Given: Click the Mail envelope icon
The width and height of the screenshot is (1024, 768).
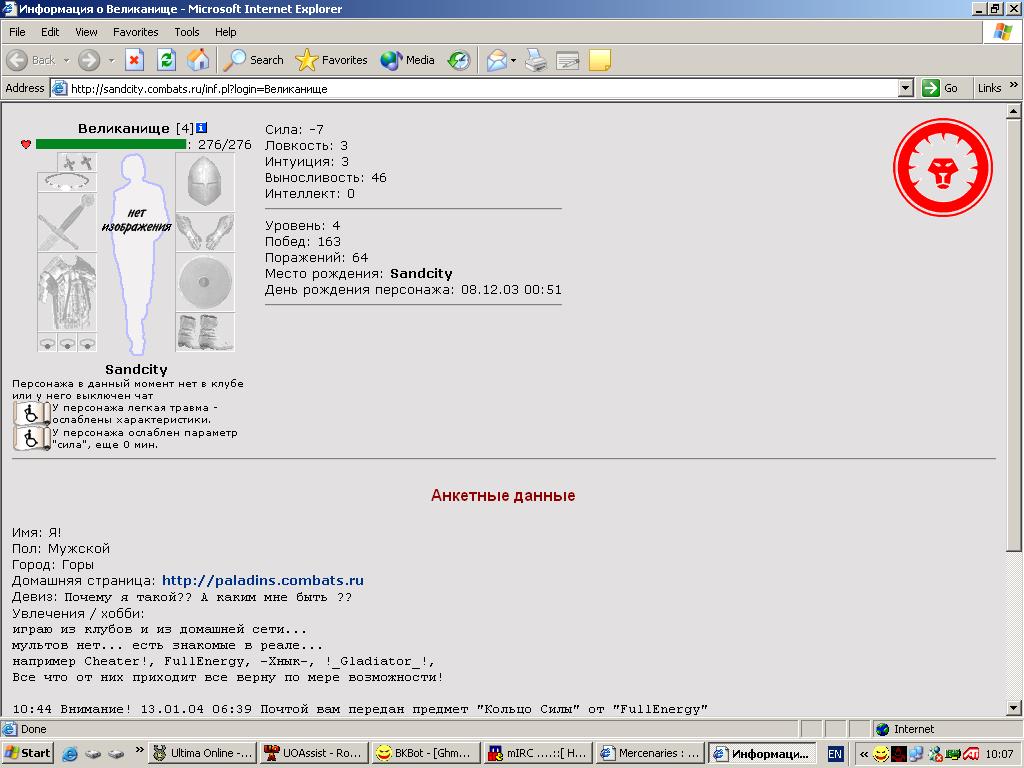Looking at the screenshot, I should point(496,60).
